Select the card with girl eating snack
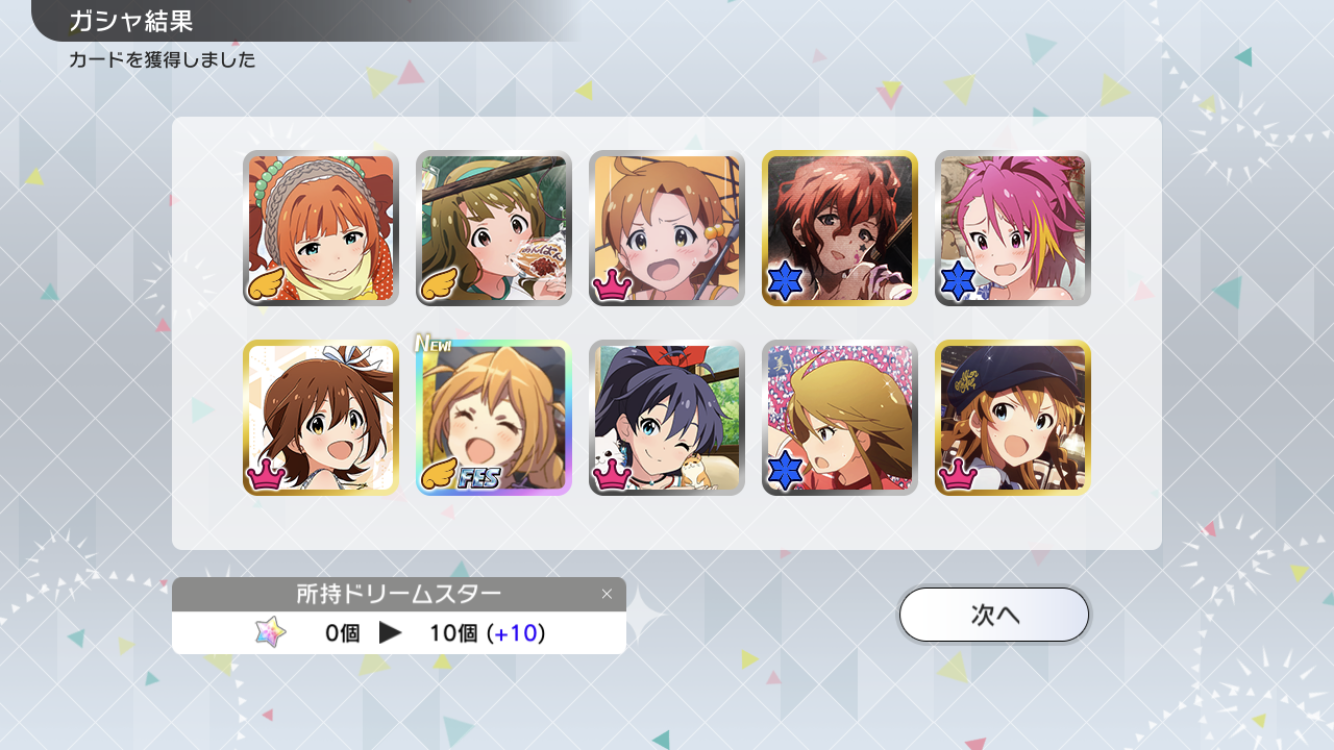 pyautogui.click(x=494, y=228)
